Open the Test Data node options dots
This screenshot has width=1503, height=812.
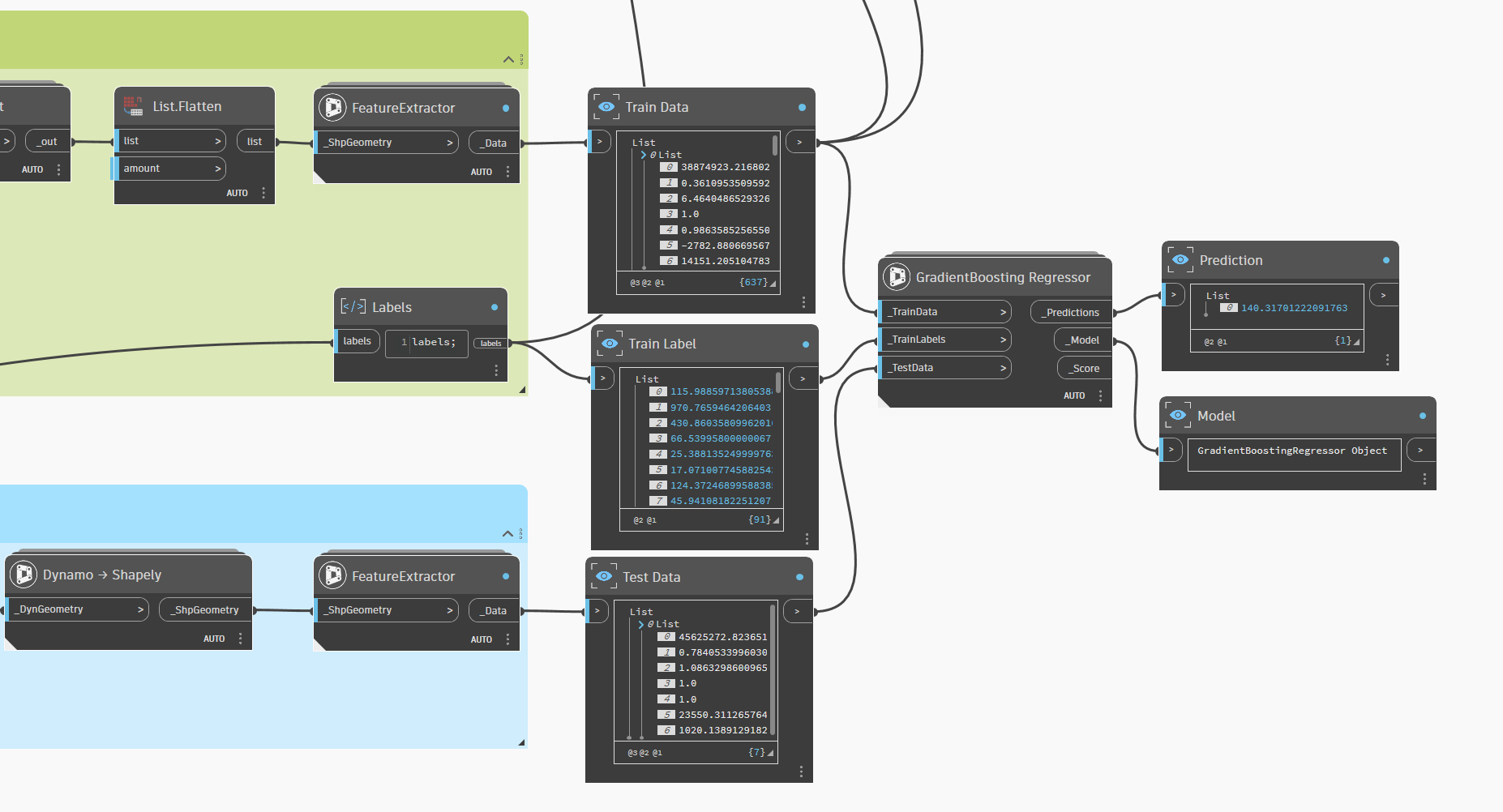click(801, 771)
